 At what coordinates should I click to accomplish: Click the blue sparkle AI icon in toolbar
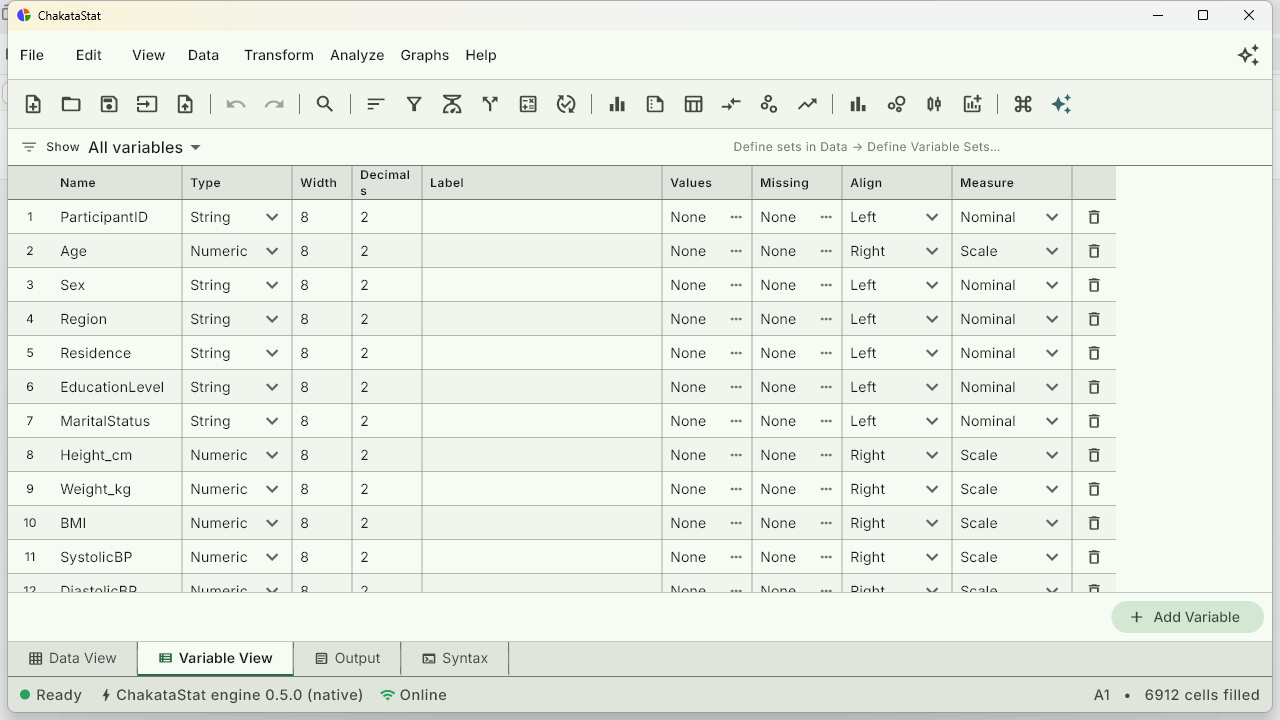tap(1061, 104)
